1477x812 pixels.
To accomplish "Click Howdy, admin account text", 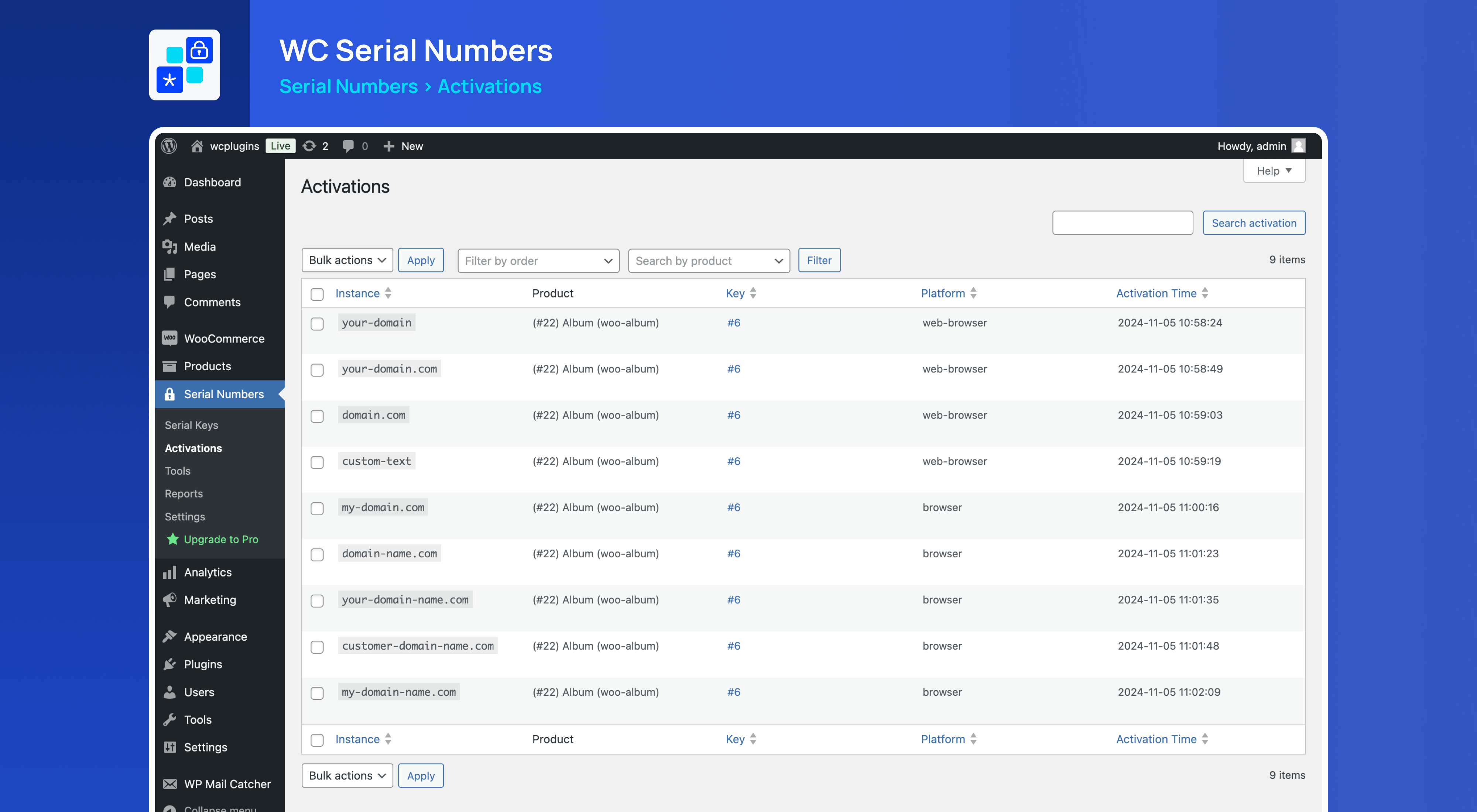I will tap(1252, 146).
